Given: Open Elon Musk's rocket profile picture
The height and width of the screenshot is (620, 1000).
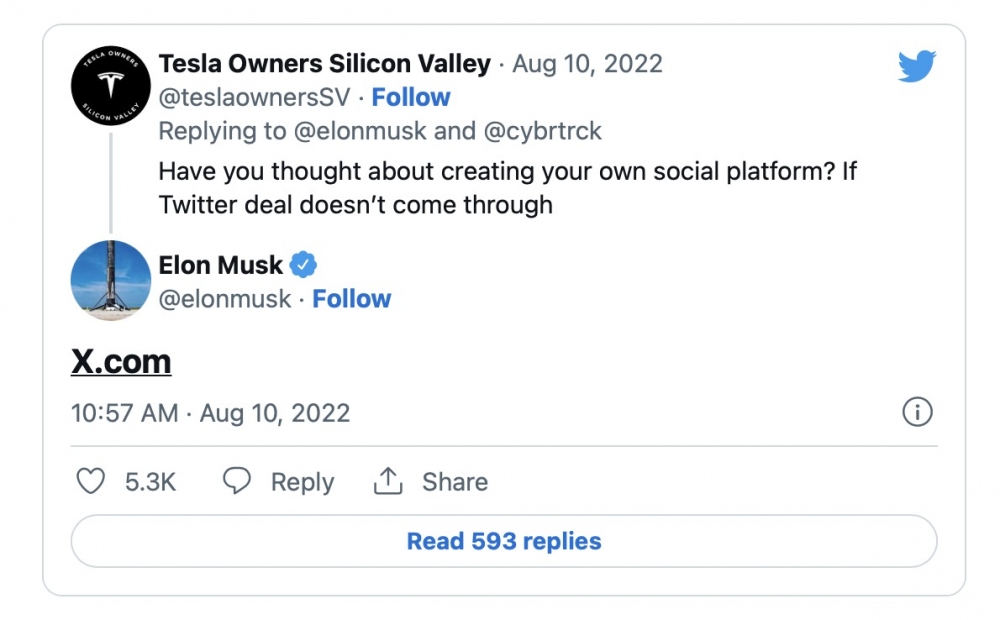Looking at the screenshot, I should click(x=111, y=281).
